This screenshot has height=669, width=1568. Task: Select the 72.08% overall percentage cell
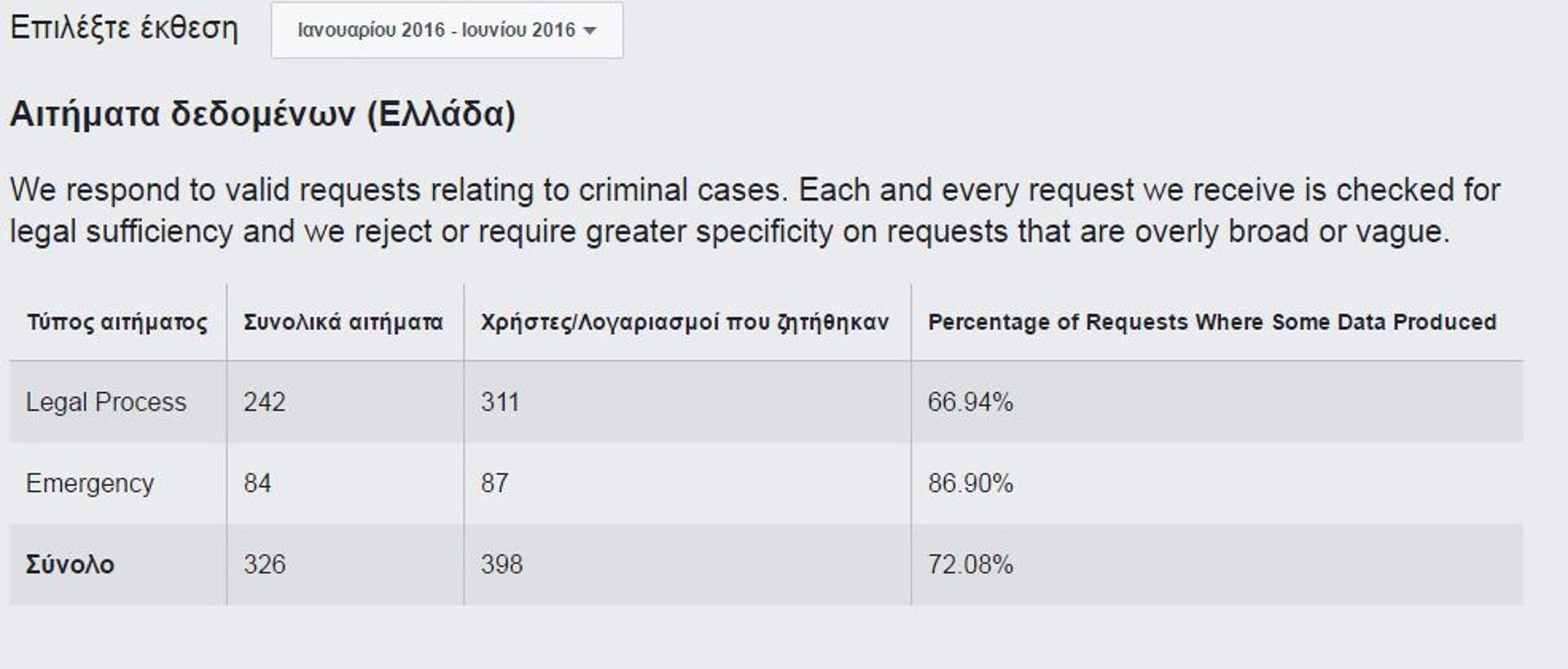[x=970, y=564]
